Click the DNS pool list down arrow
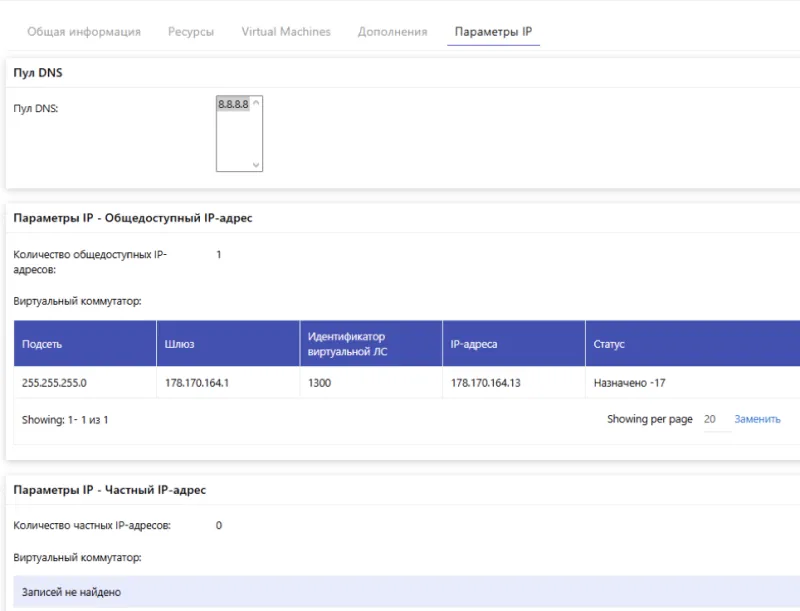800x611 pixels. coord(256,165)
